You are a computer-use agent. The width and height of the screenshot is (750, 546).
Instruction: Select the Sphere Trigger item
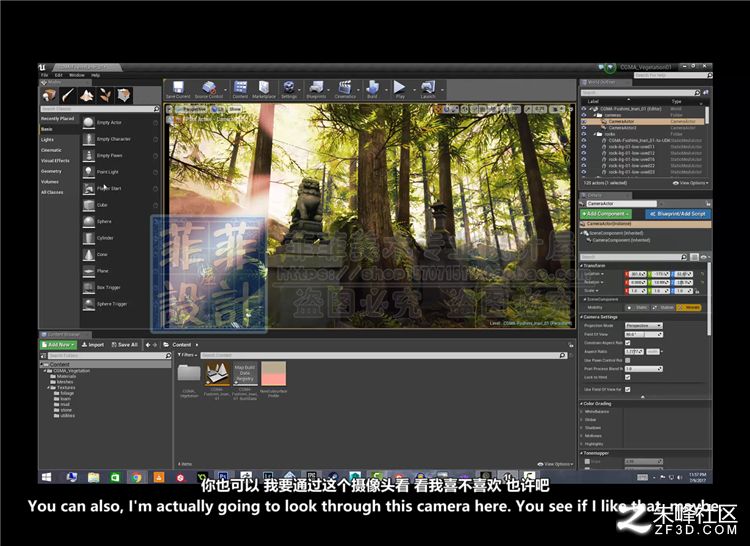[x=120, y=304]
